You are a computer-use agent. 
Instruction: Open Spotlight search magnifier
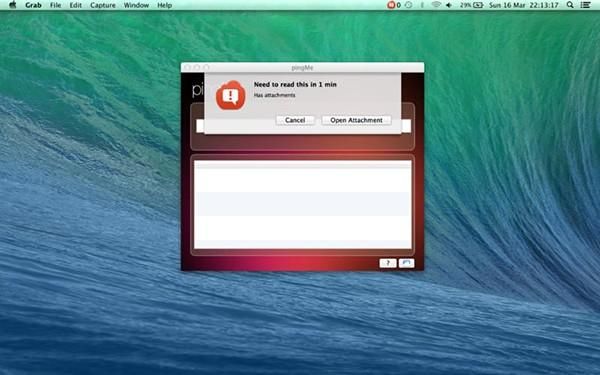(570, 5)
